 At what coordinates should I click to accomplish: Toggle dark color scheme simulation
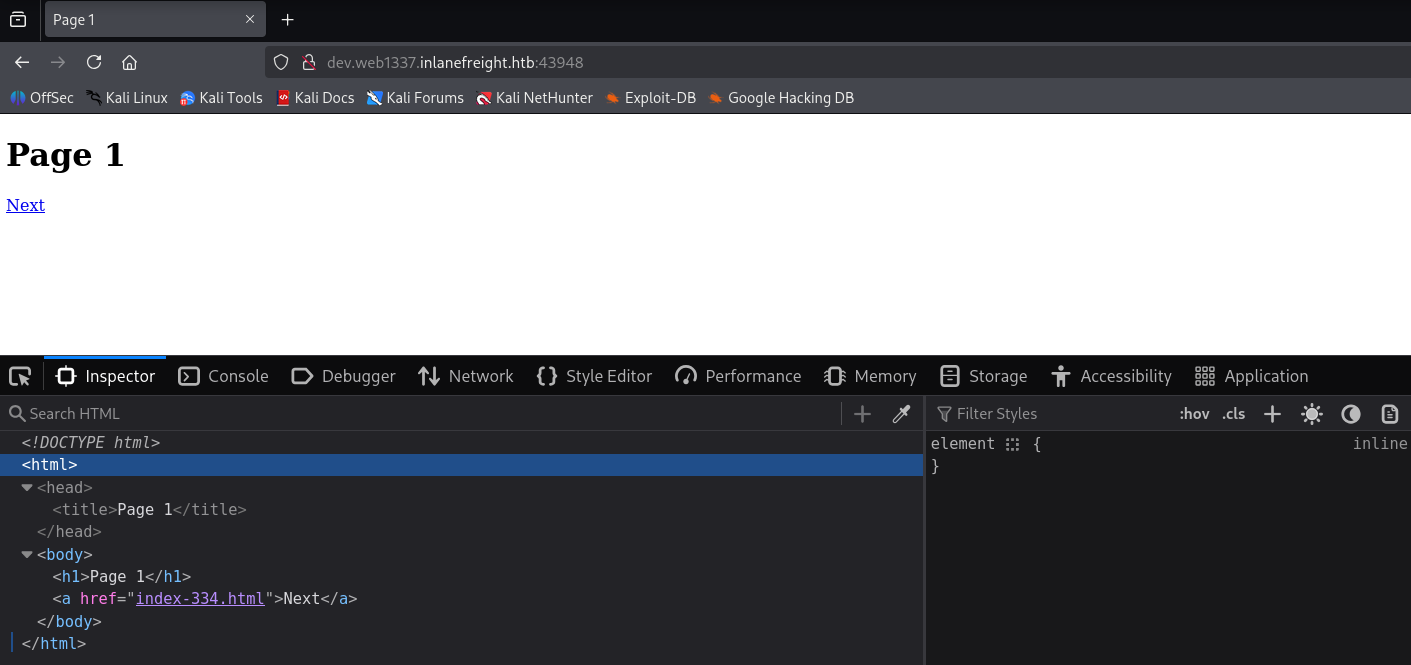click(x=1351, y=414)
